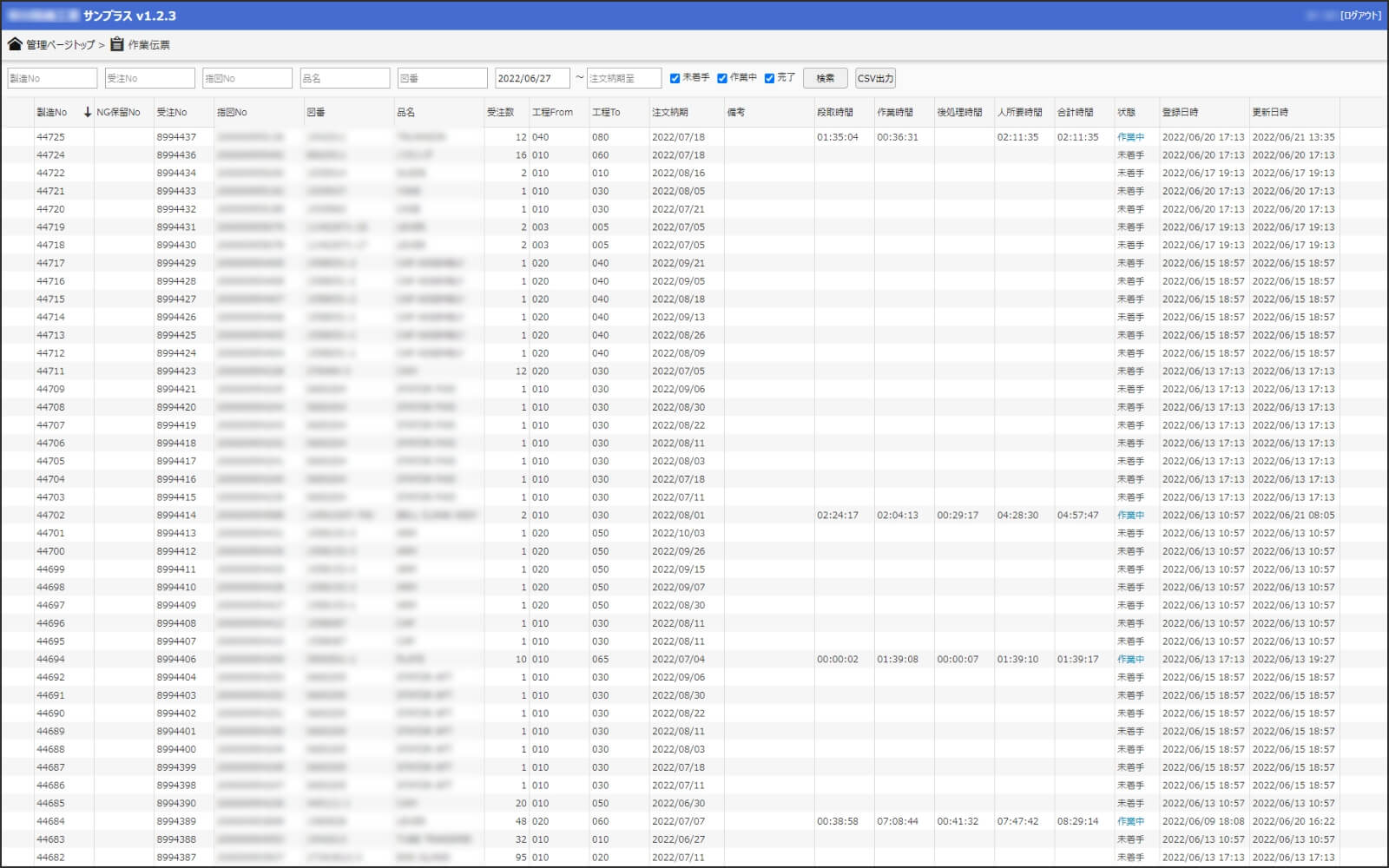Toggle the 未着手 checkbox
This screenshot has height=868, width=1389.
coord(675,78)
